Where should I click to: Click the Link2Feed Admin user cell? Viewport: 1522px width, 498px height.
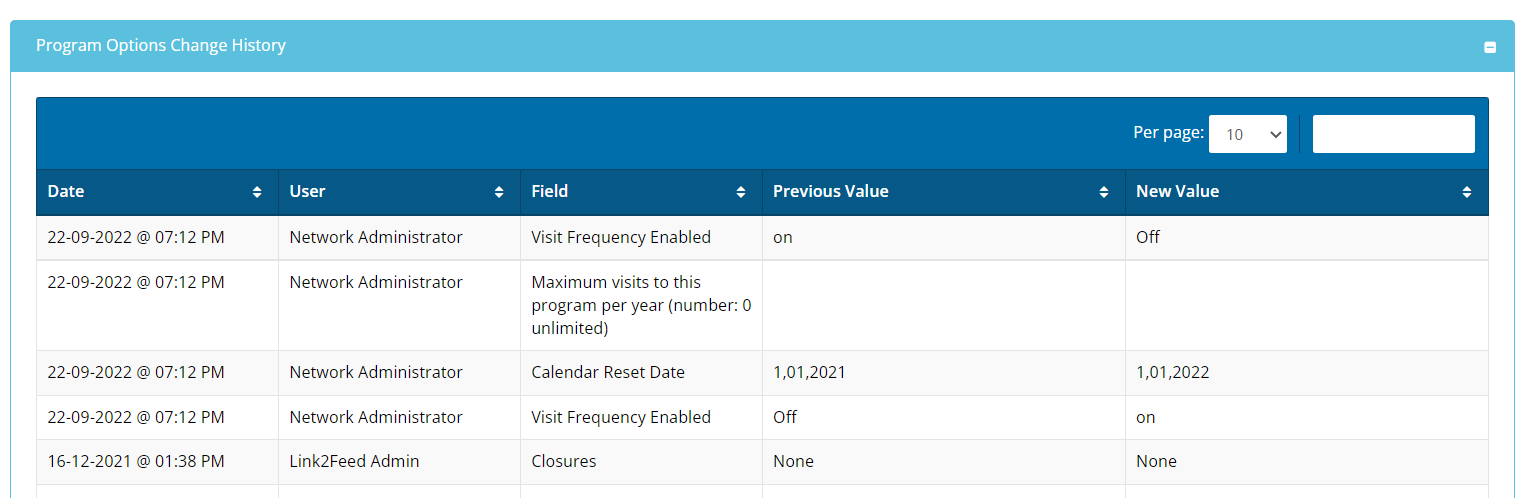(354, 461)
